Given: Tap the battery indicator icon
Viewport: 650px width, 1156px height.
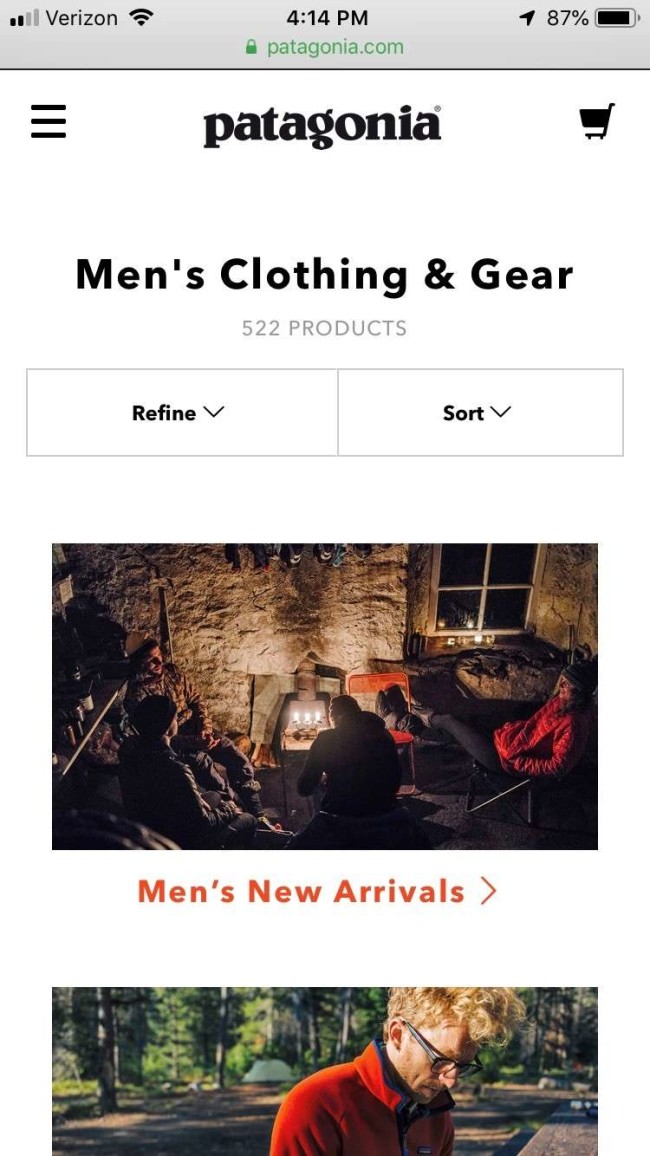Looking at the screenshot, I should coord(618,18).
